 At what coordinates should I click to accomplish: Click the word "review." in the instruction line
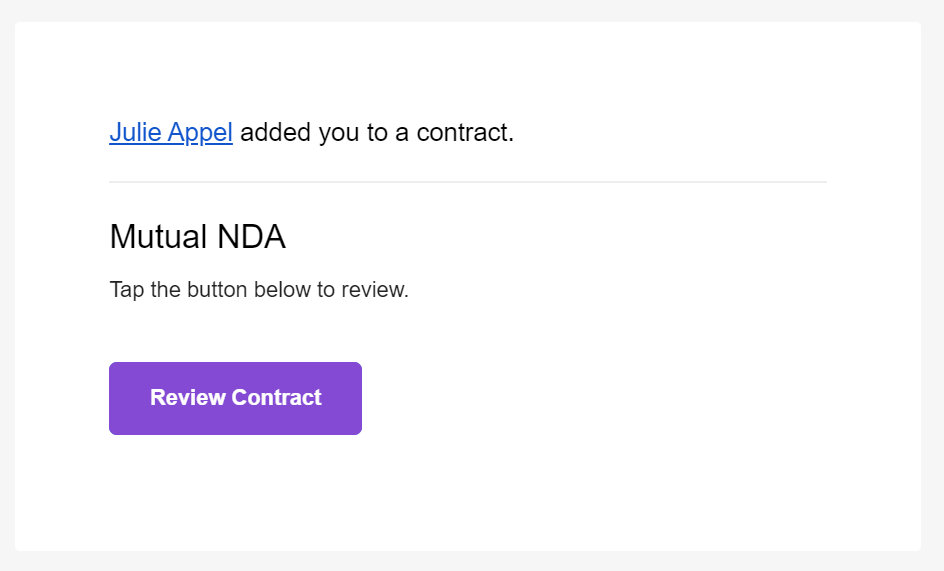tap(375, 290)
